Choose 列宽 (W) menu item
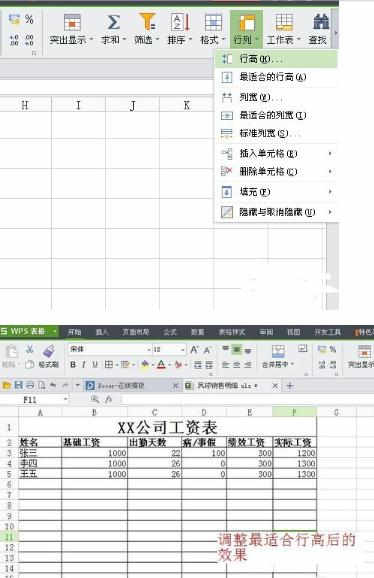This screenshot has width=374, height=578. 276,97
